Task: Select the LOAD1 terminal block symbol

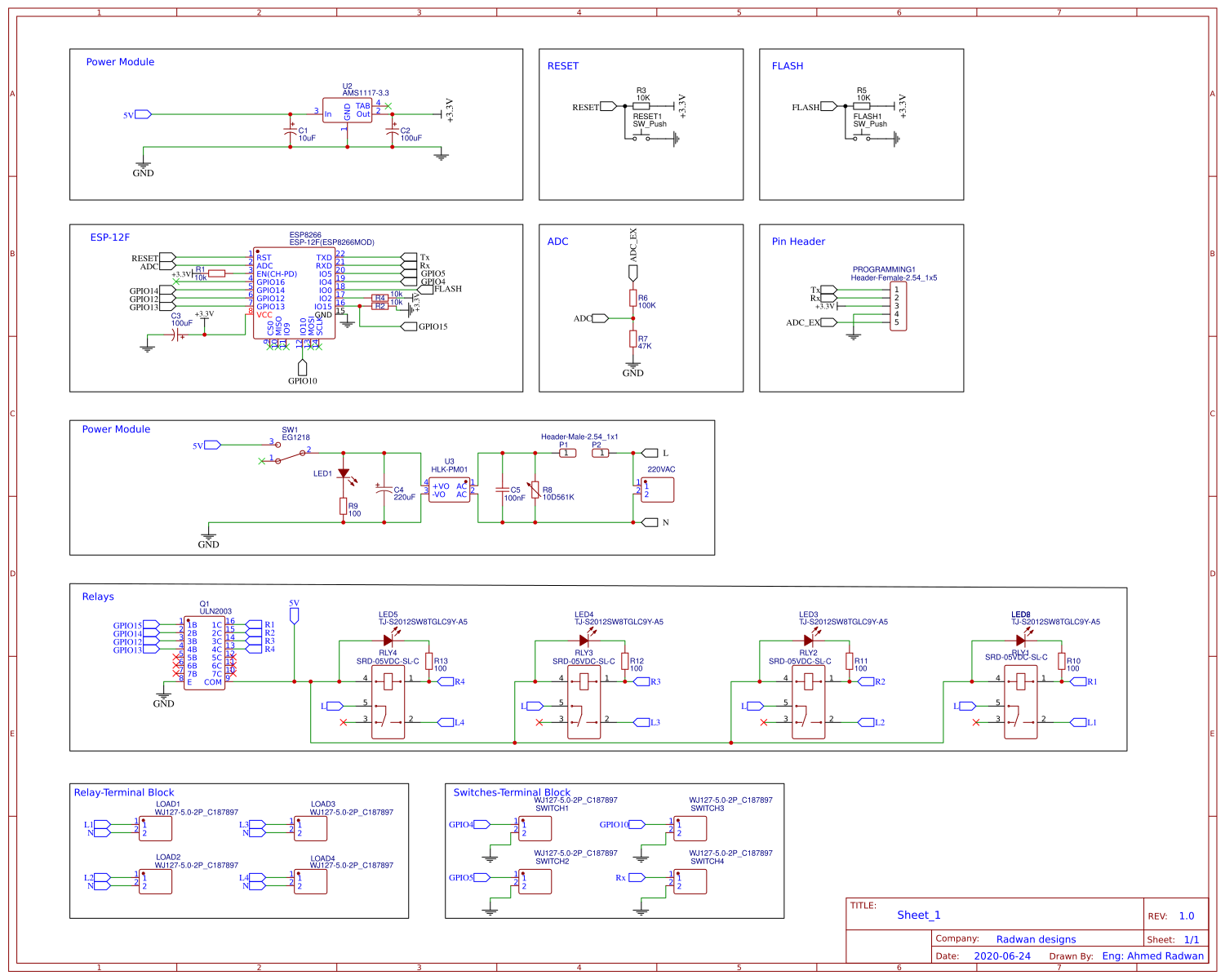Action: tap(155, 828)
